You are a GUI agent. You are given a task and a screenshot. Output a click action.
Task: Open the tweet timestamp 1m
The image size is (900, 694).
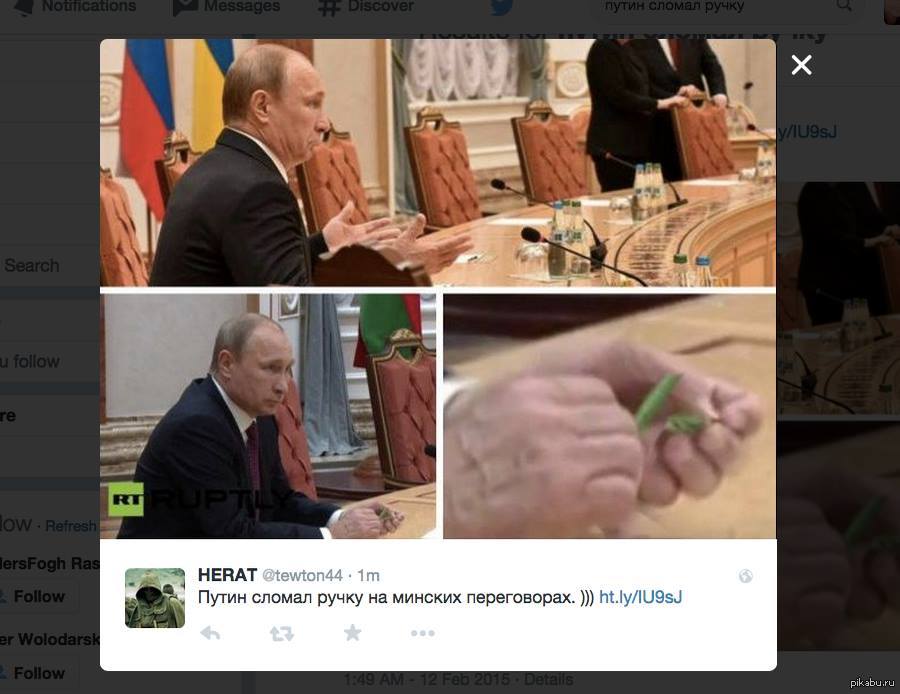(368, 575)
